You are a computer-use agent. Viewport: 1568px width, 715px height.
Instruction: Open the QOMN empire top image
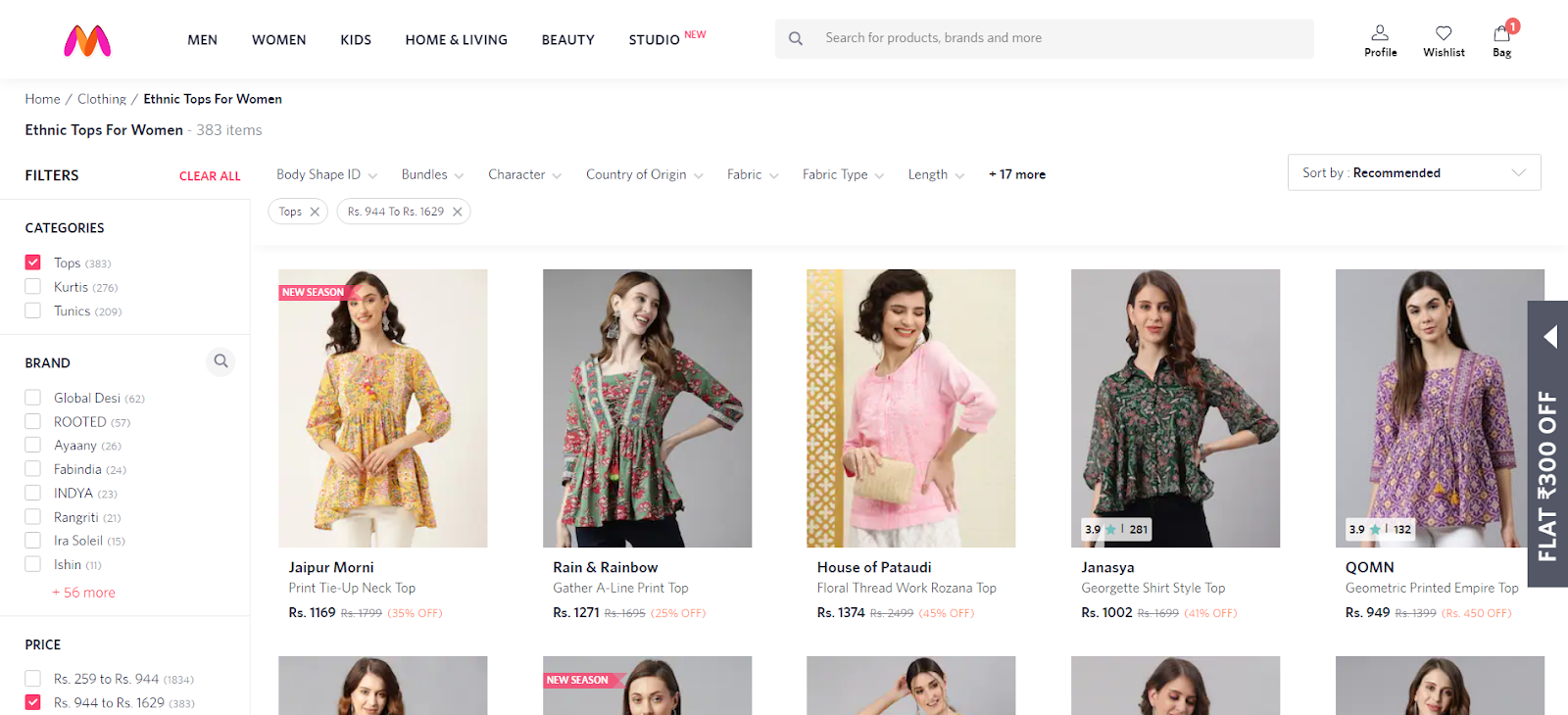[1440, 408]
